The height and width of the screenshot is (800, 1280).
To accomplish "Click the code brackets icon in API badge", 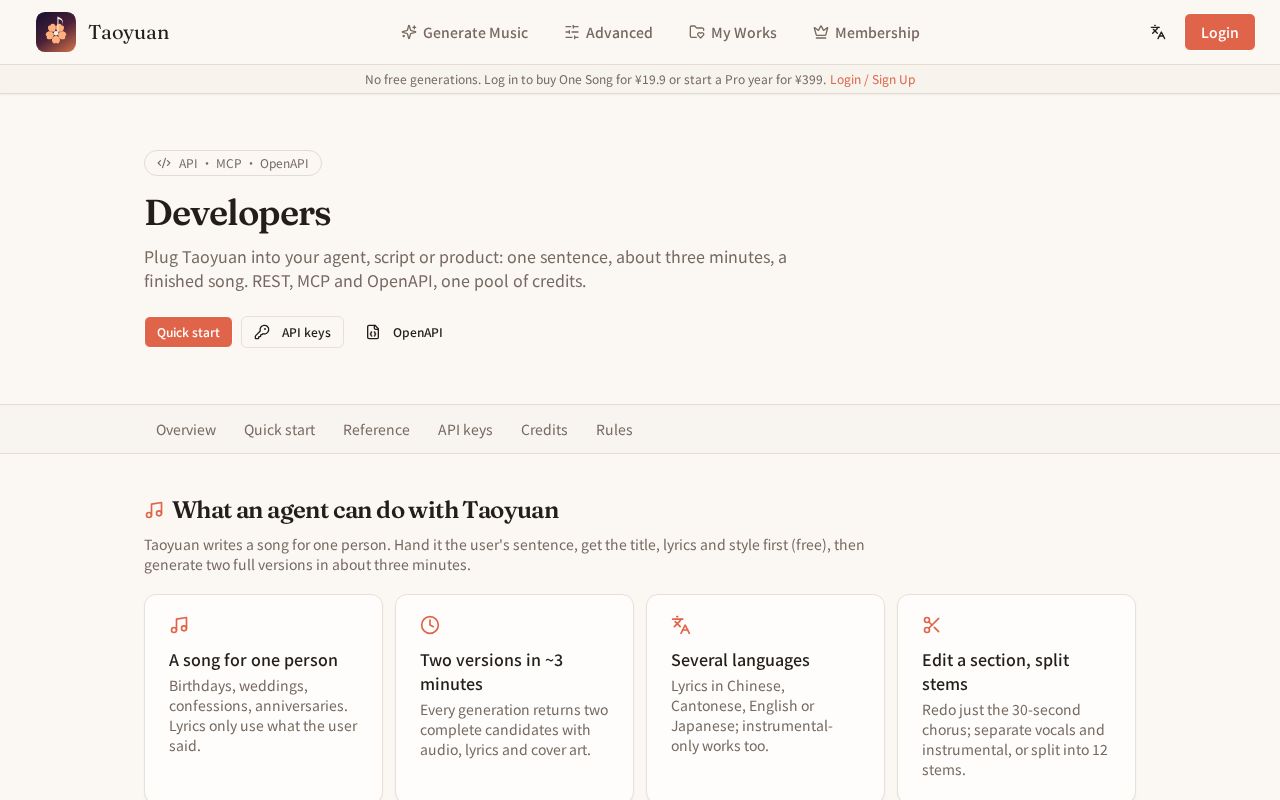I will tap(164, 163).
